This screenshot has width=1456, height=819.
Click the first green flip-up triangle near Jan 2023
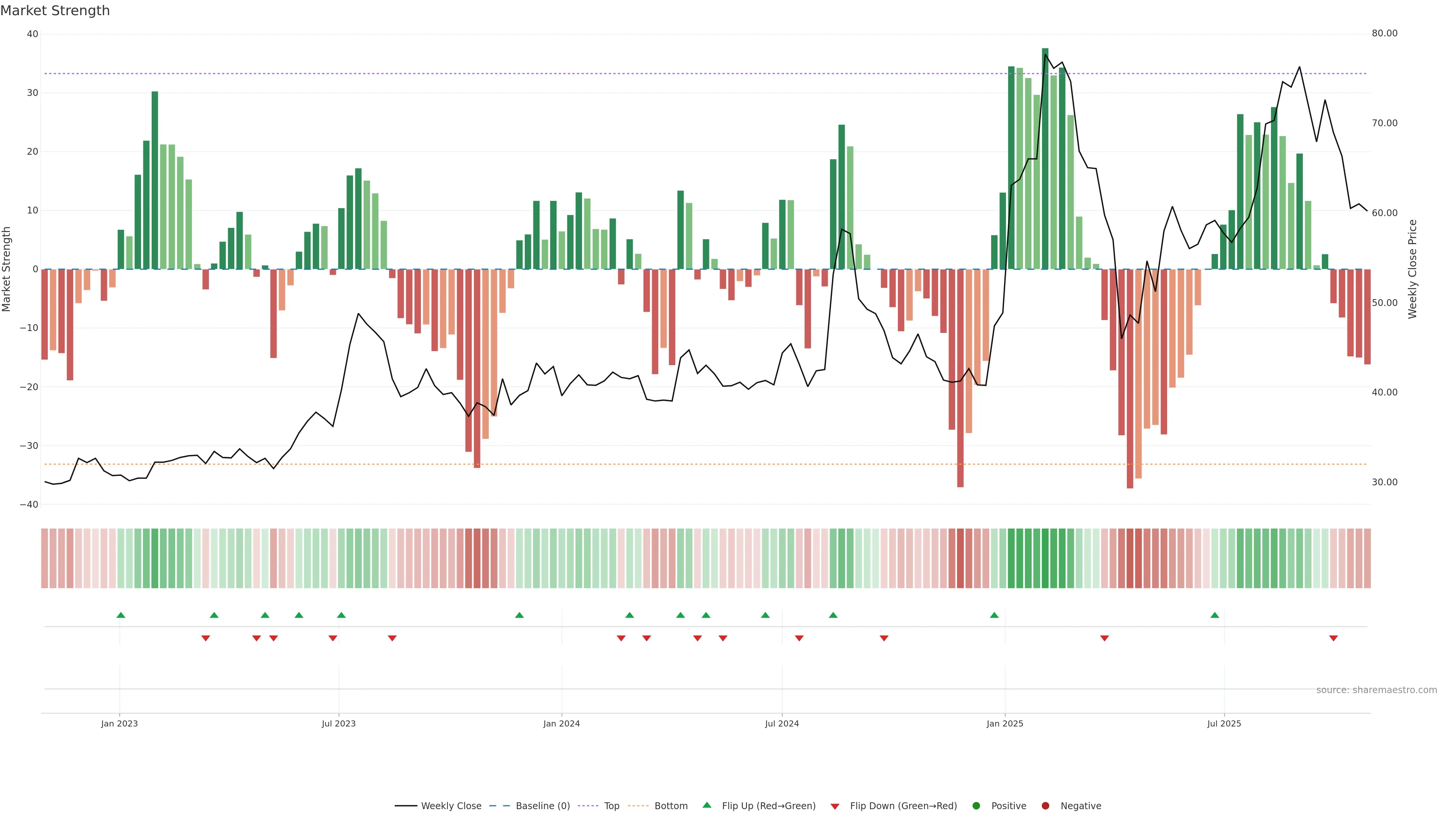[121, 615]
